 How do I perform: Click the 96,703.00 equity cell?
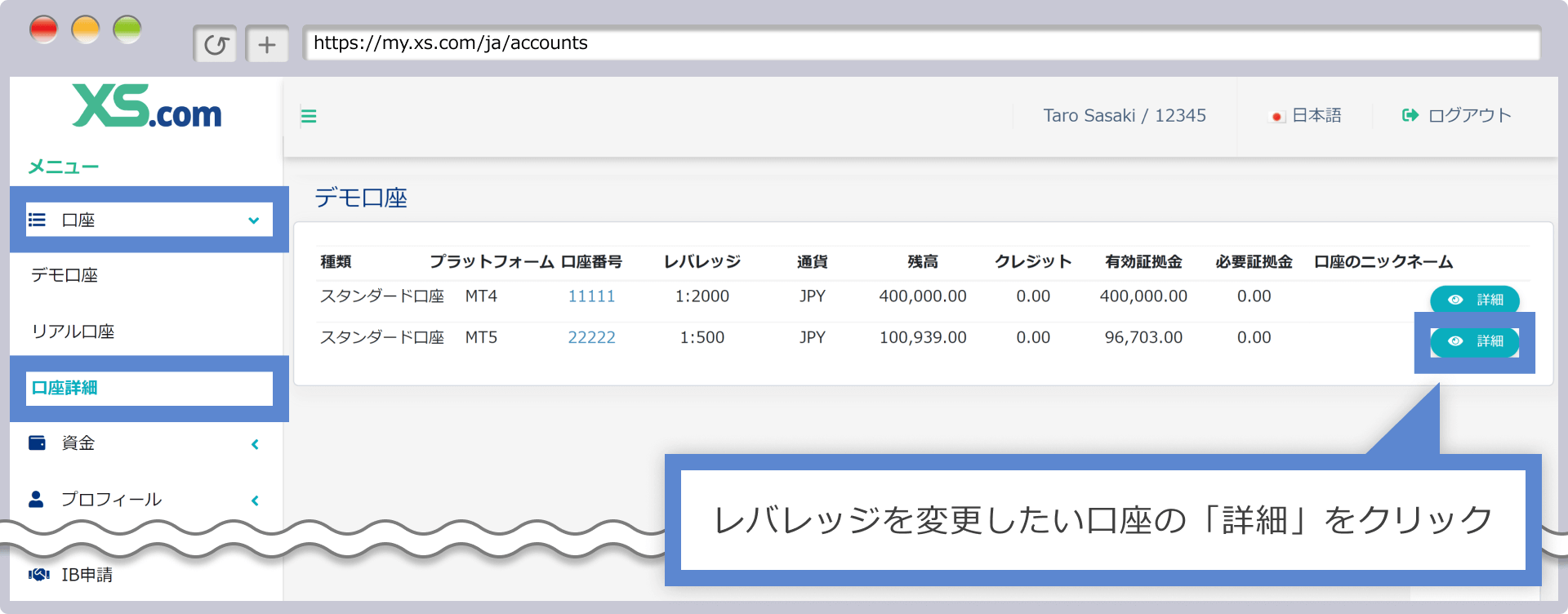1143,337
